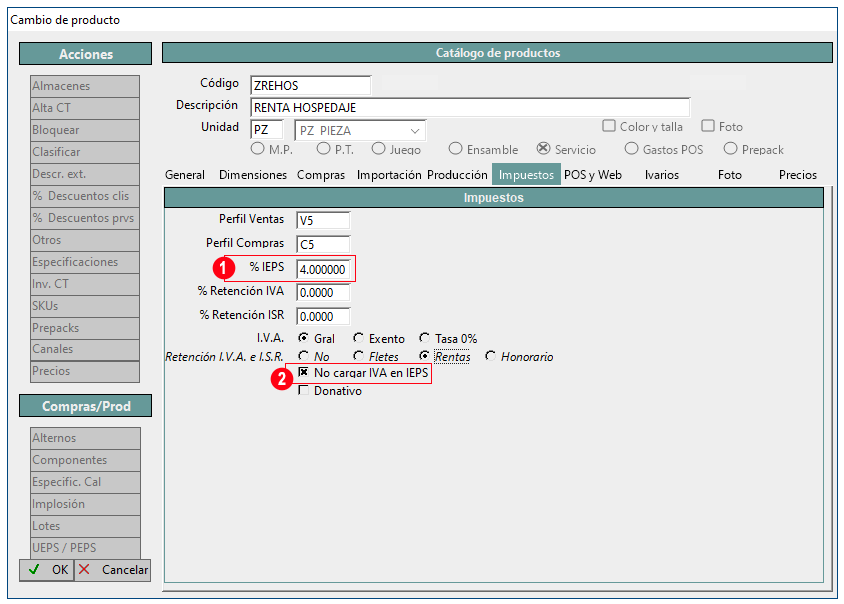The width and height of the screenshot is (844, 604).
Task: Click the Unidad code field PZ
Action: tap(267, 130)
